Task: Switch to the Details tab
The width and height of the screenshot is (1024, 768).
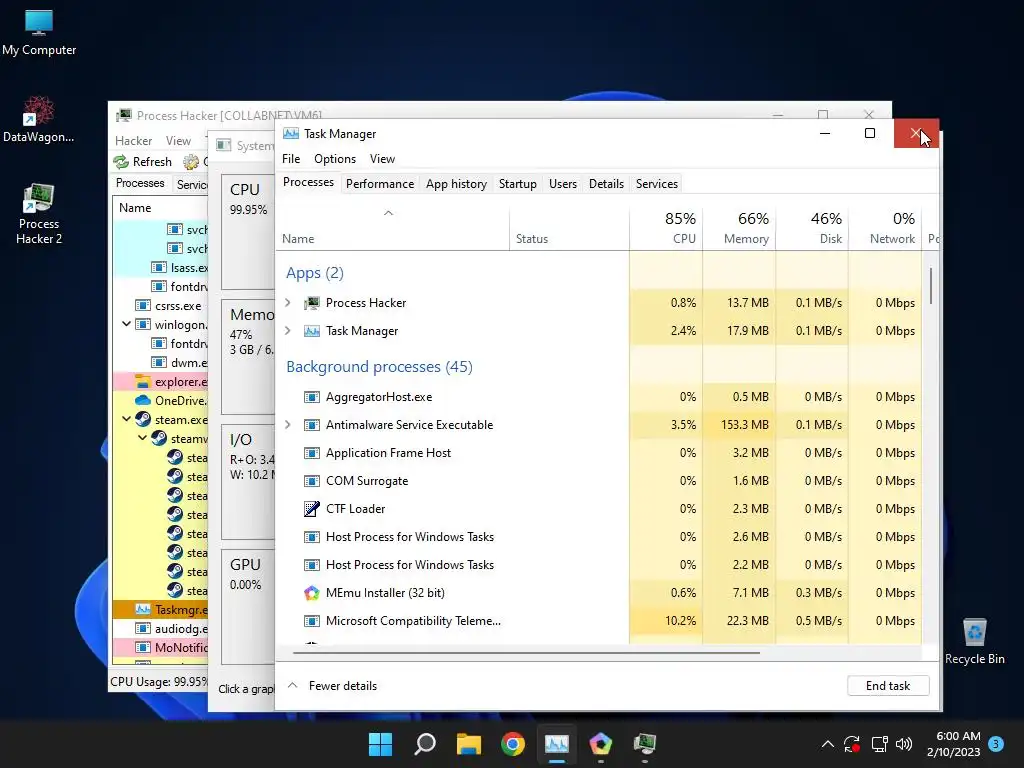Action: (606, 184)
